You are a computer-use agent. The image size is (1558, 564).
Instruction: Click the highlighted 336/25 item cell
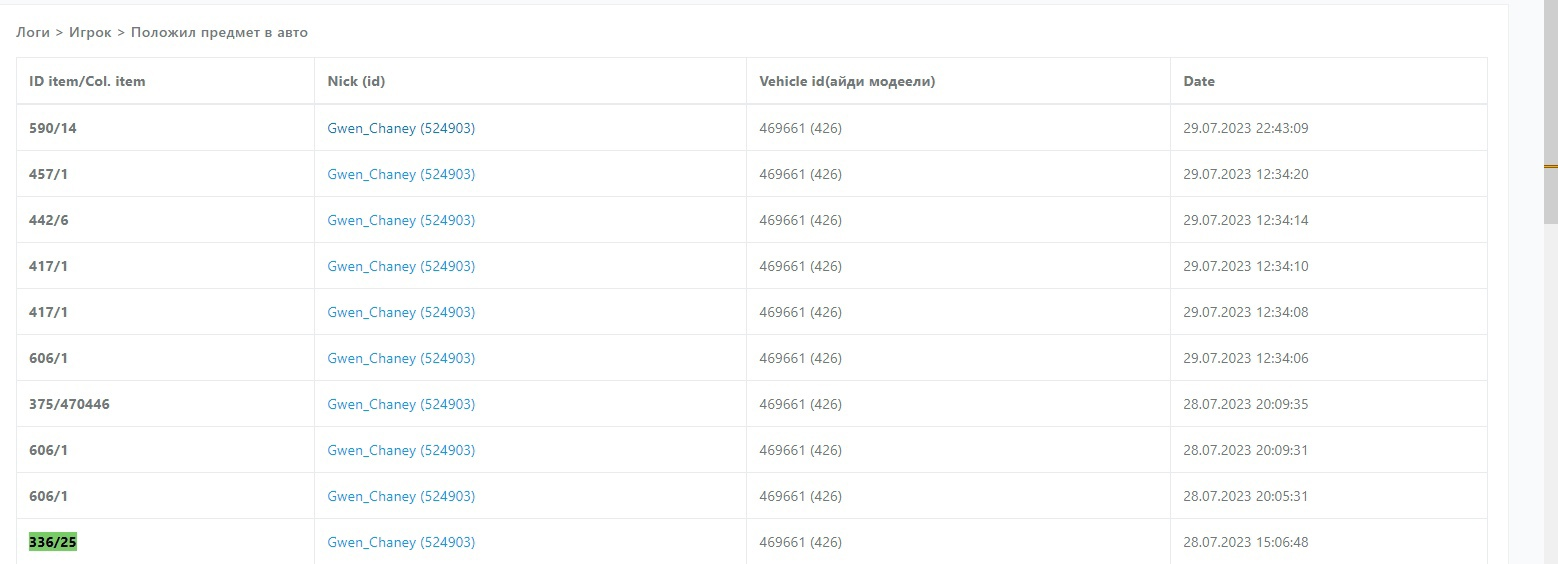(53, 542)
